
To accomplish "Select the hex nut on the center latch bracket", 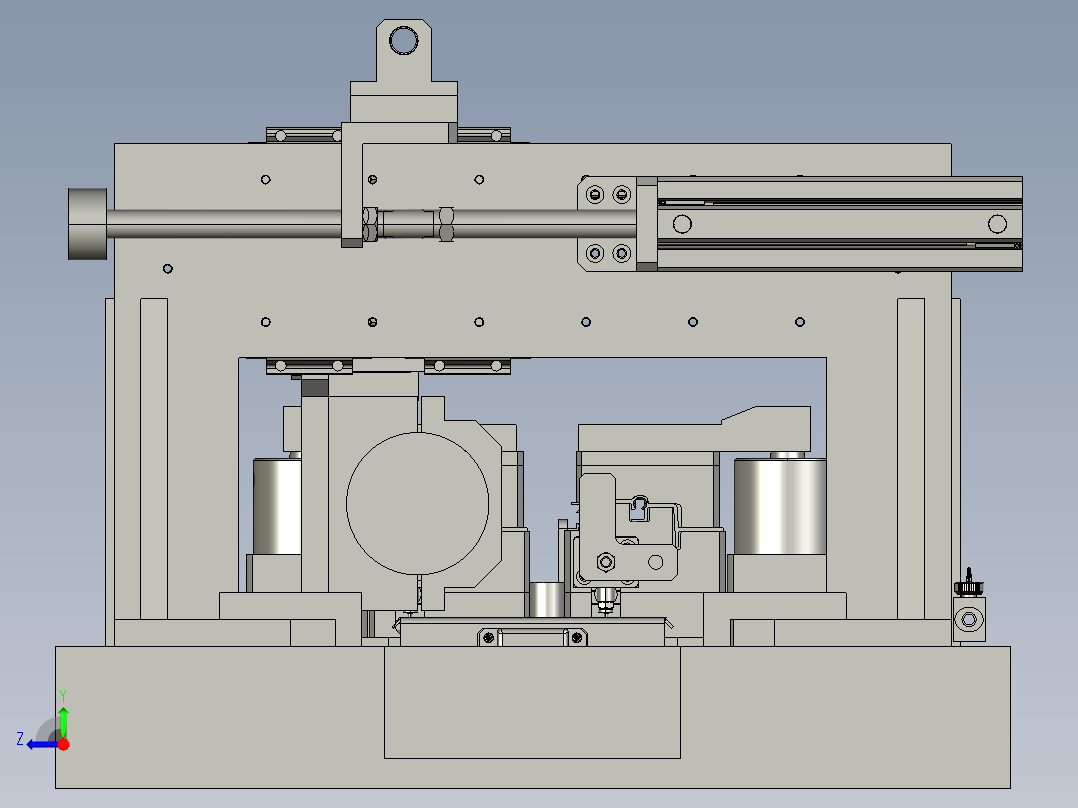I will 606,563.
